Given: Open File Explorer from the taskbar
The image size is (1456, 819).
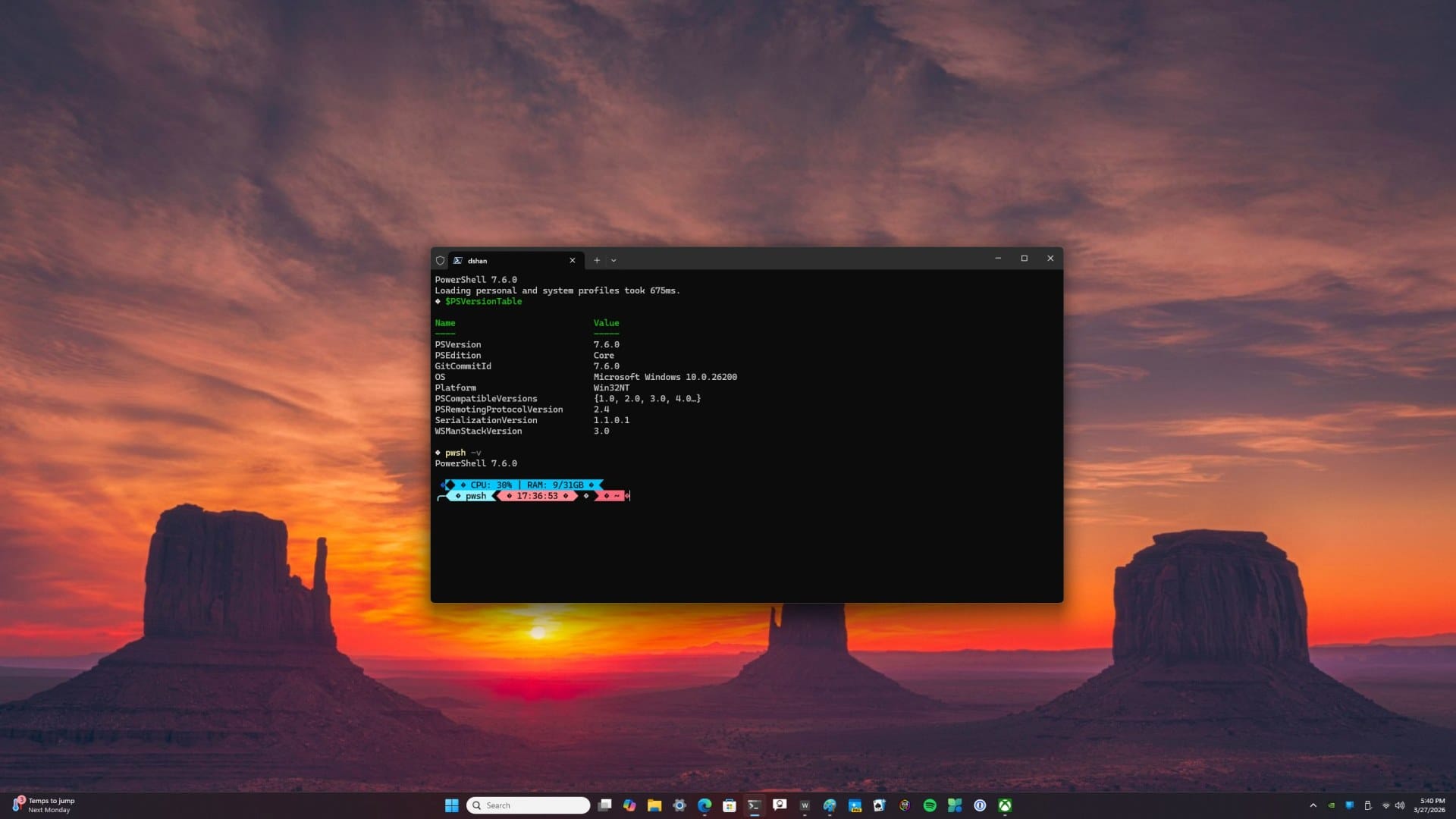Looking at the screenshot, I should tap(654, 805).
